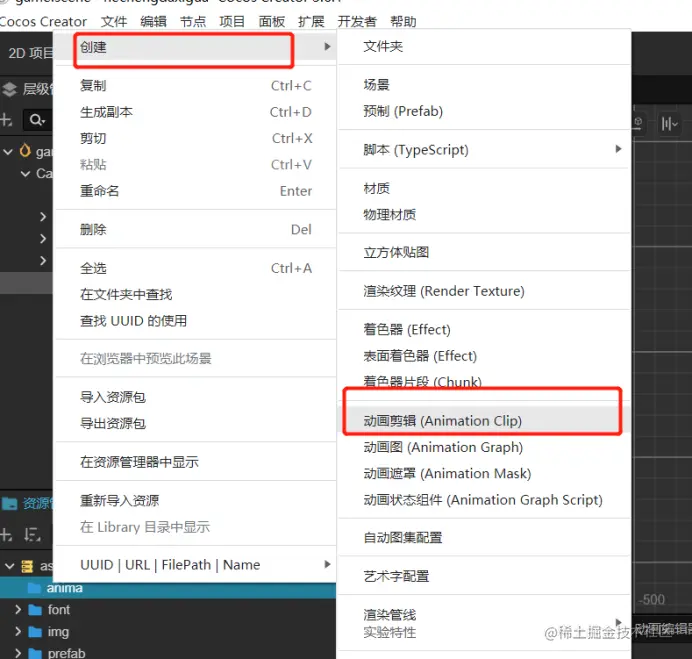Screen dimensions: 692x659
Task: Expand the third collapsed child node
Action: coord(43,260)
